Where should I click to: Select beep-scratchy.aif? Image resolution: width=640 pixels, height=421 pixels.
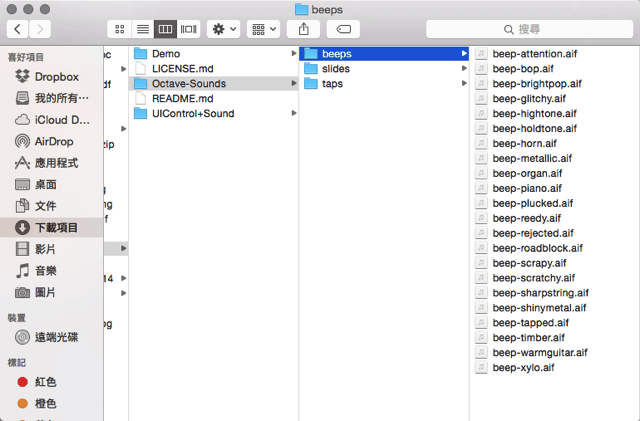tap(555, 278)
